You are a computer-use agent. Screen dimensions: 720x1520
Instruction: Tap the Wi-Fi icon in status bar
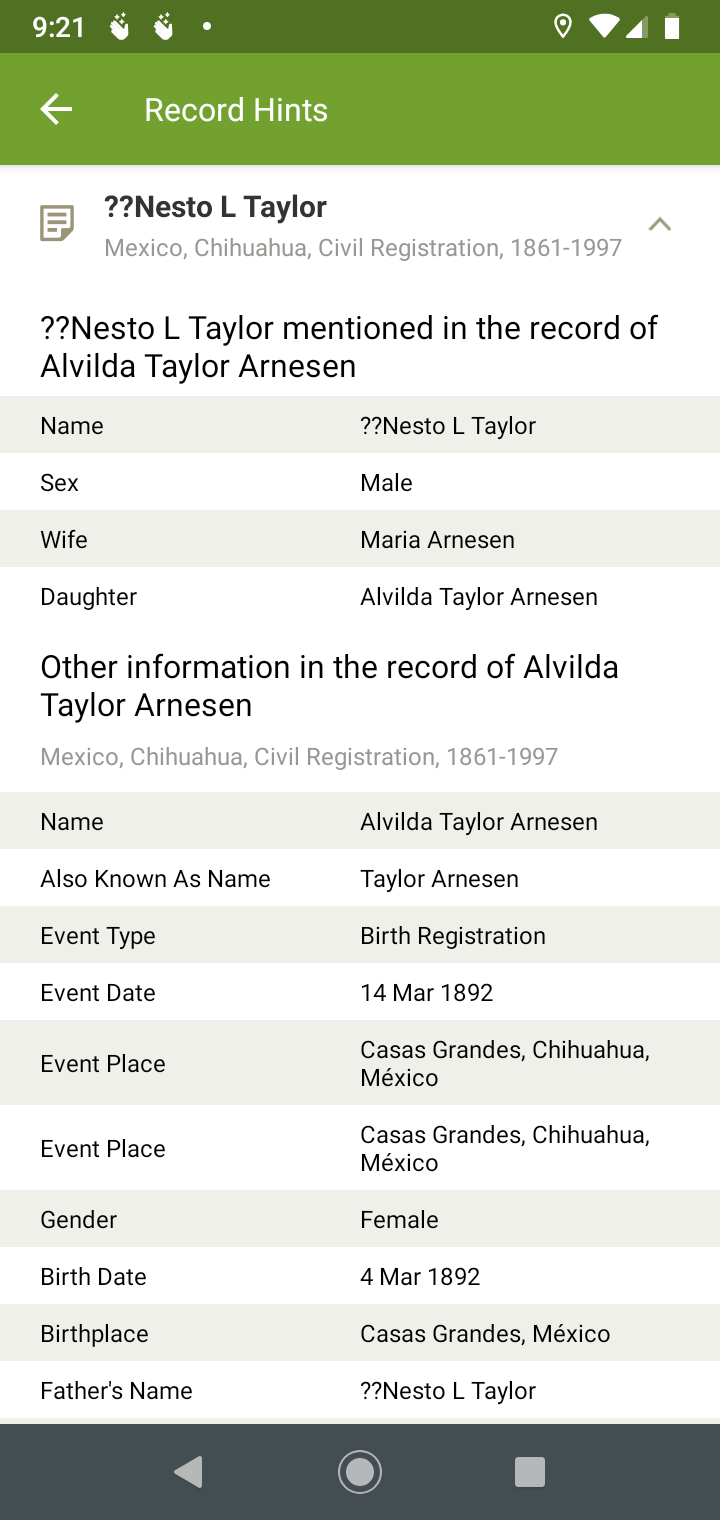603,27
